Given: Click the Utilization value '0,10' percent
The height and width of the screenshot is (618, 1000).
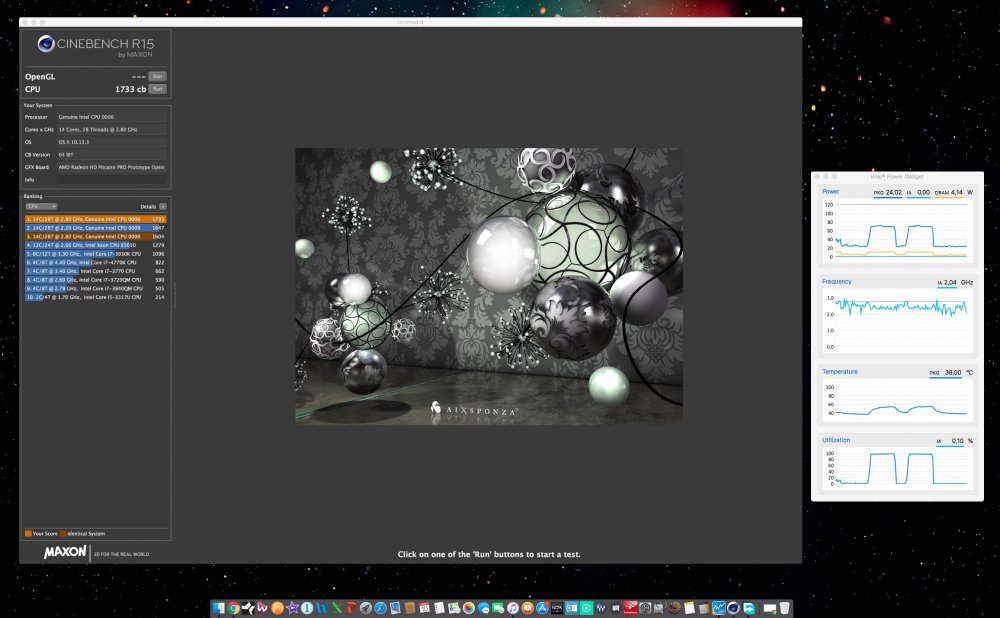Looking at the screenshot, I should tap(957, 441).
